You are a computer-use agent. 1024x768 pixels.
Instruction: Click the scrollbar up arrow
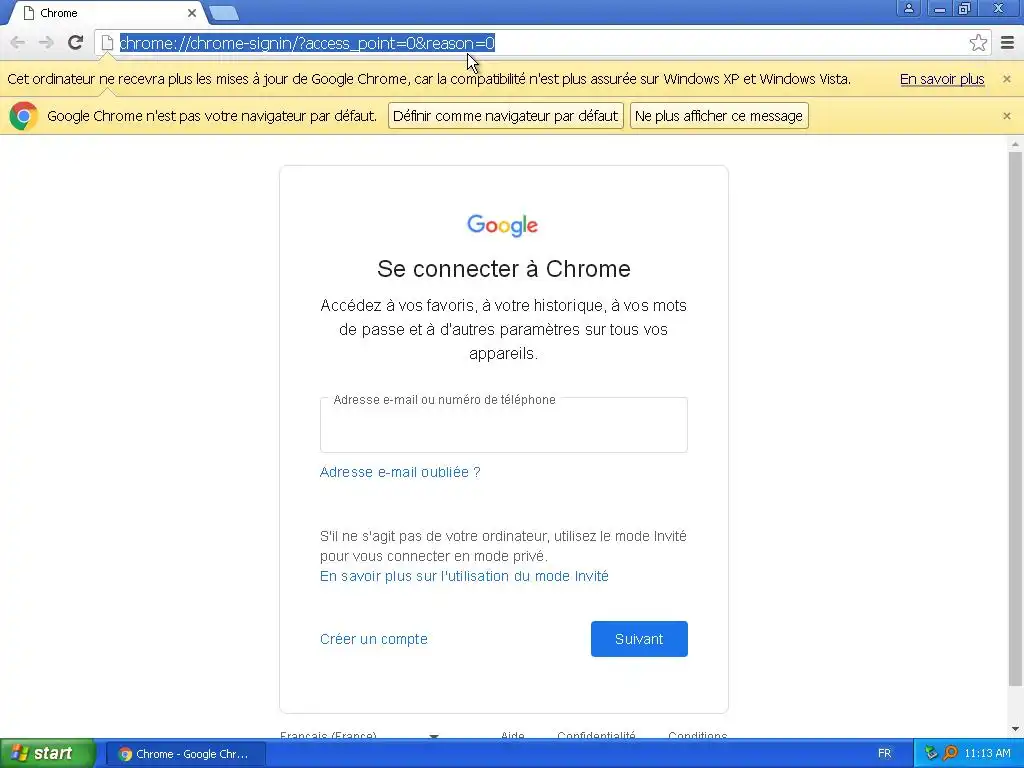coord(1015,144)
